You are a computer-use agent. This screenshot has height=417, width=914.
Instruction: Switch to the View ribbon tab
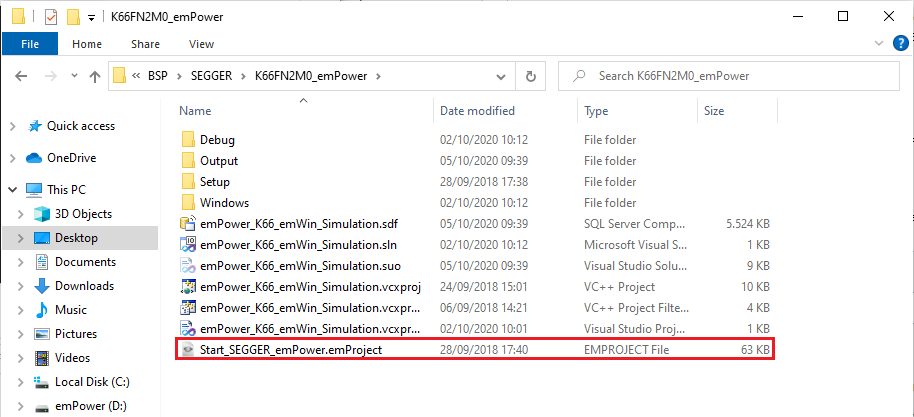201,44
